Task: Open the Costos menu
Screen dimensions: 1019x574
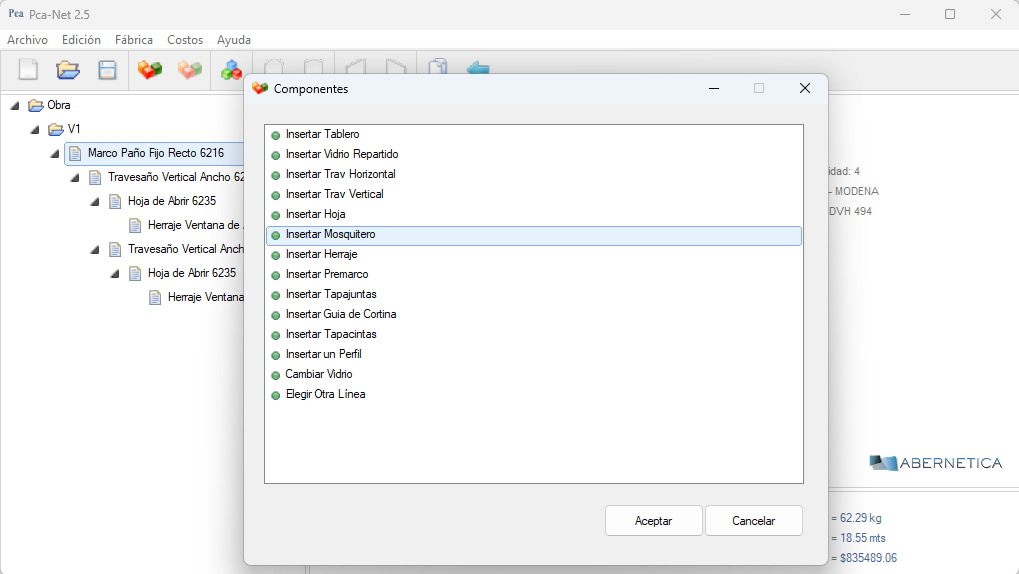Action: pos(185,40)
